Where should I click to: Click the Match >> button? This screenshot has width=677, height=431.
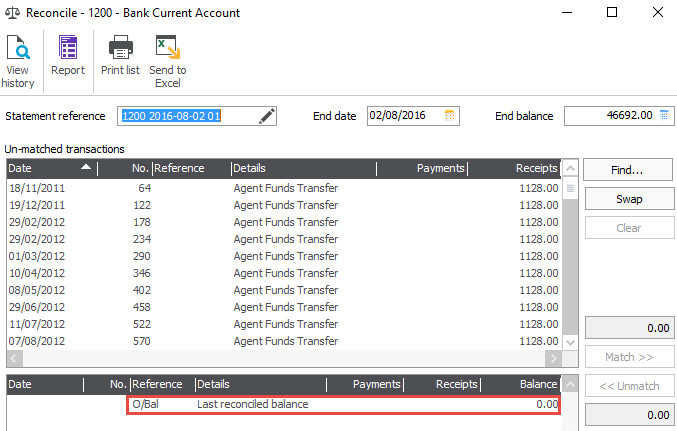tap(629, 357)
